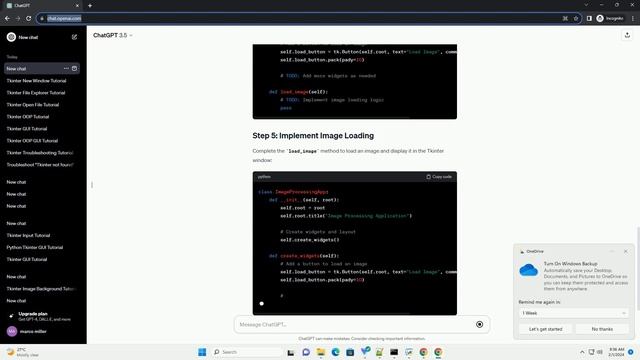Open Tkinter Open File Tutorial chat
This screenshot has width=640, height=360.
point(33,105)
